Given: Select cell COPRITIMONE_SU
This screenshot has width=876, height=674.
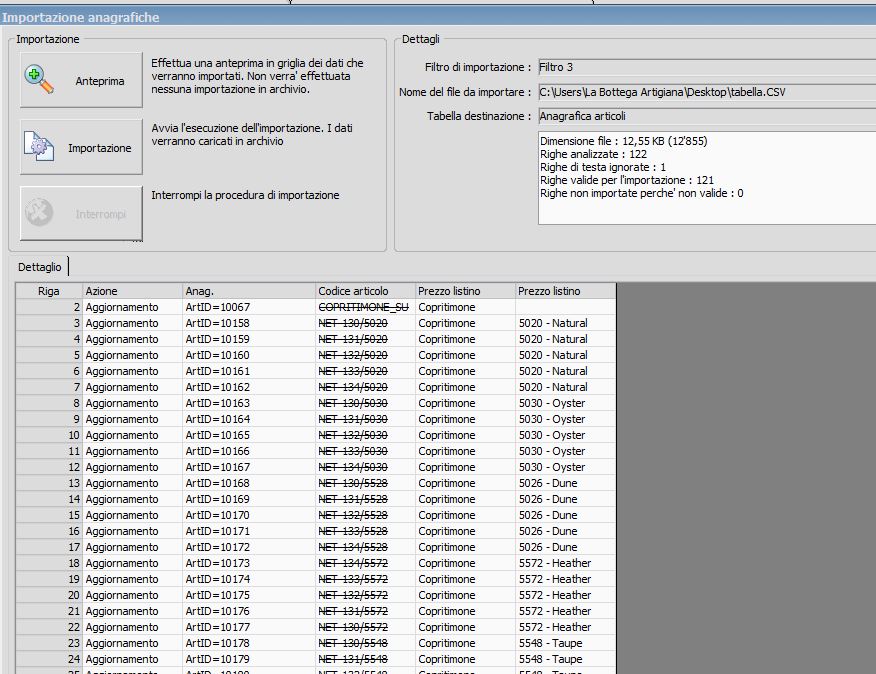Looking at the screenshot, I should pos(365,307).
